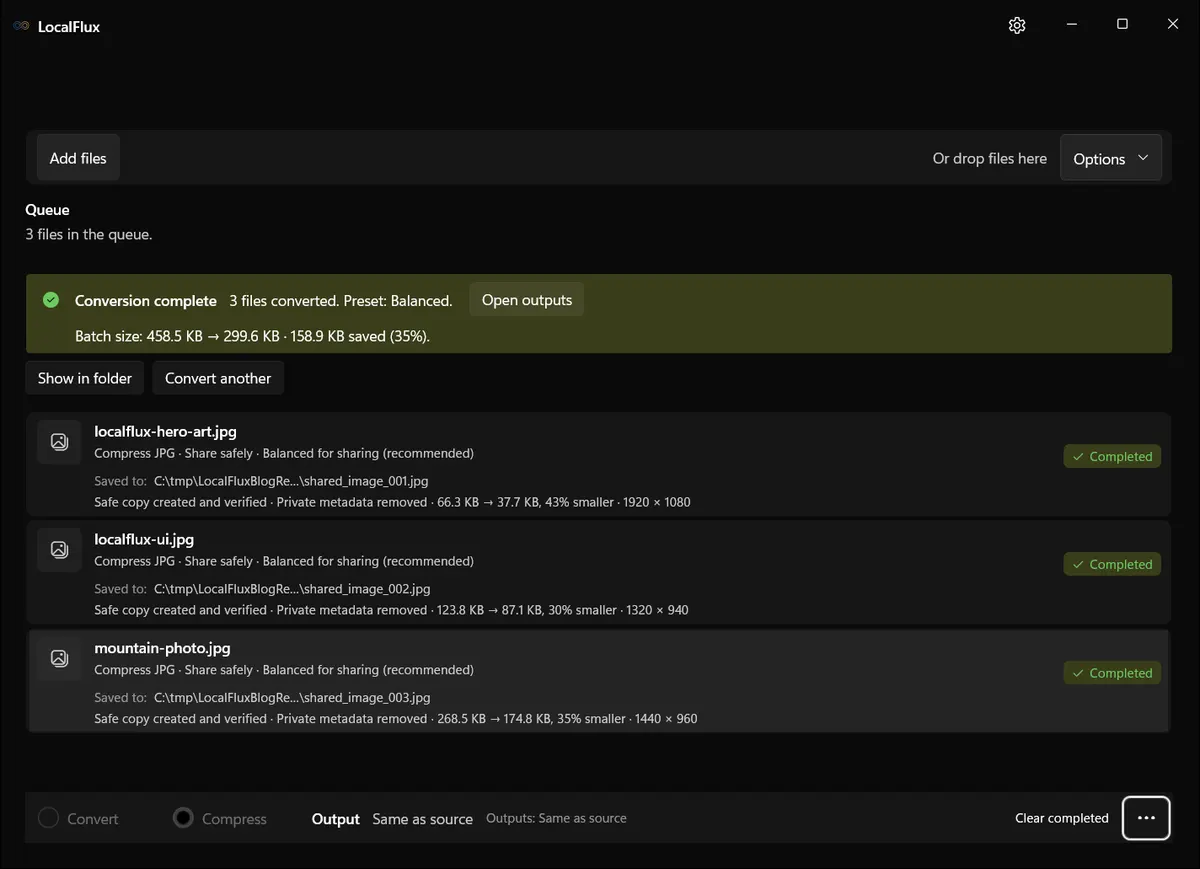Click the 1320 × 940 details line

point(391,610)
